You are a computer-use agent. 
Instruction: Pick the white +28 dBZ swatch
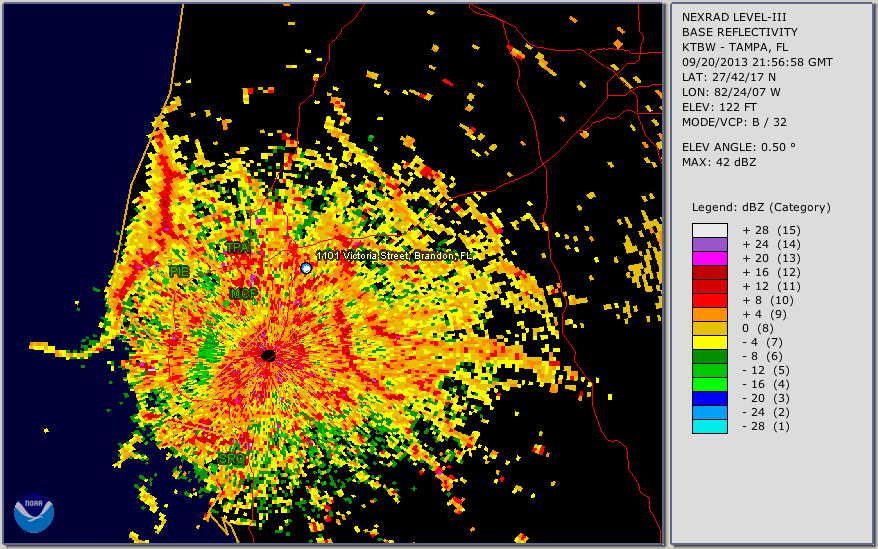click(x=710, y=230)
